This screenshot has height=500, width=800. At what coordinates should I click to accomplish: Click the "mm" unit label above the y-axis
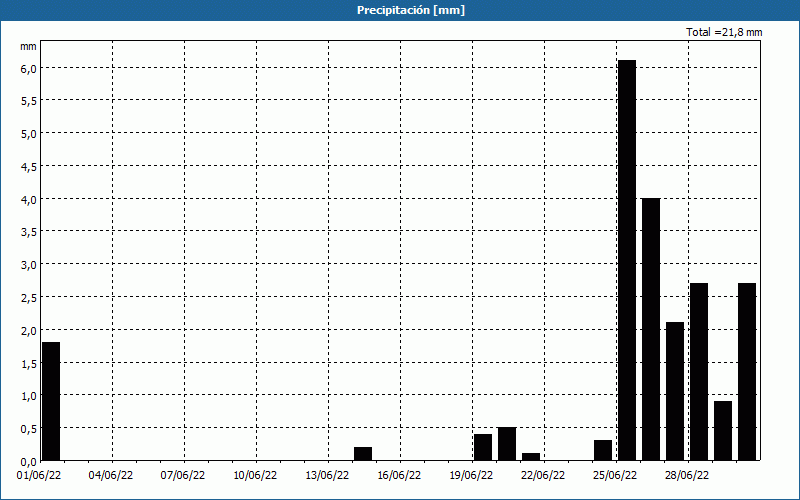(x=28, y=46)
